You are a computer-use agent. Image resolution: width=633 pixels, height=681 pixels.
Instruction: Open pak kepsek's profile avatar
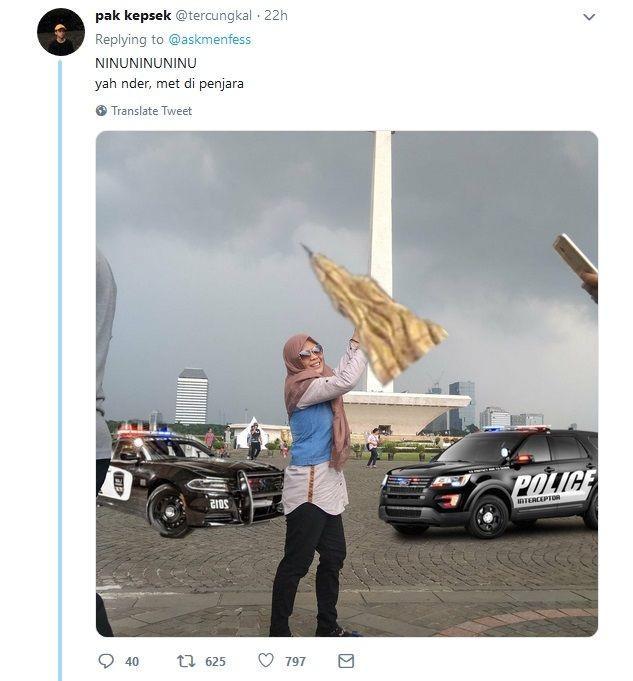click(x=61, y=32)
